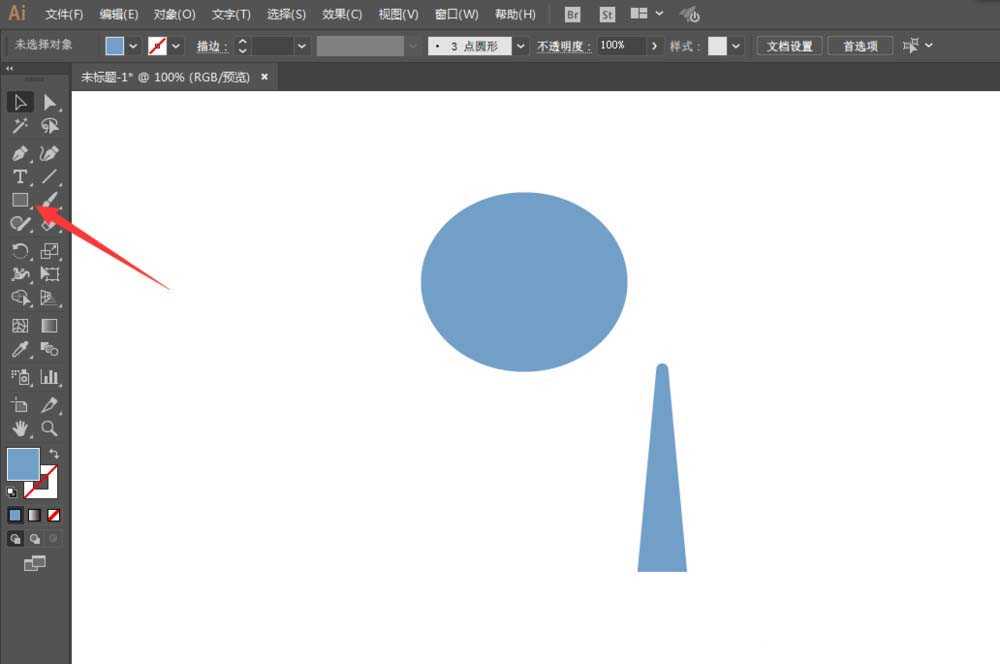Open the 3 点圆形 brush dropdown
Image resolution: width=1000 pixels, height=664 pixels.
click(520, 46)
